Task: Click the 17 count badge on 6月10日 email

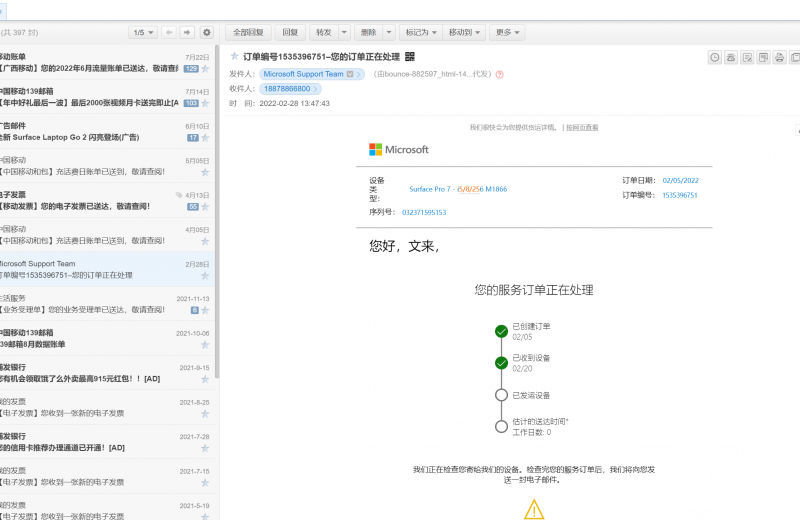Action: pos(193,138)
